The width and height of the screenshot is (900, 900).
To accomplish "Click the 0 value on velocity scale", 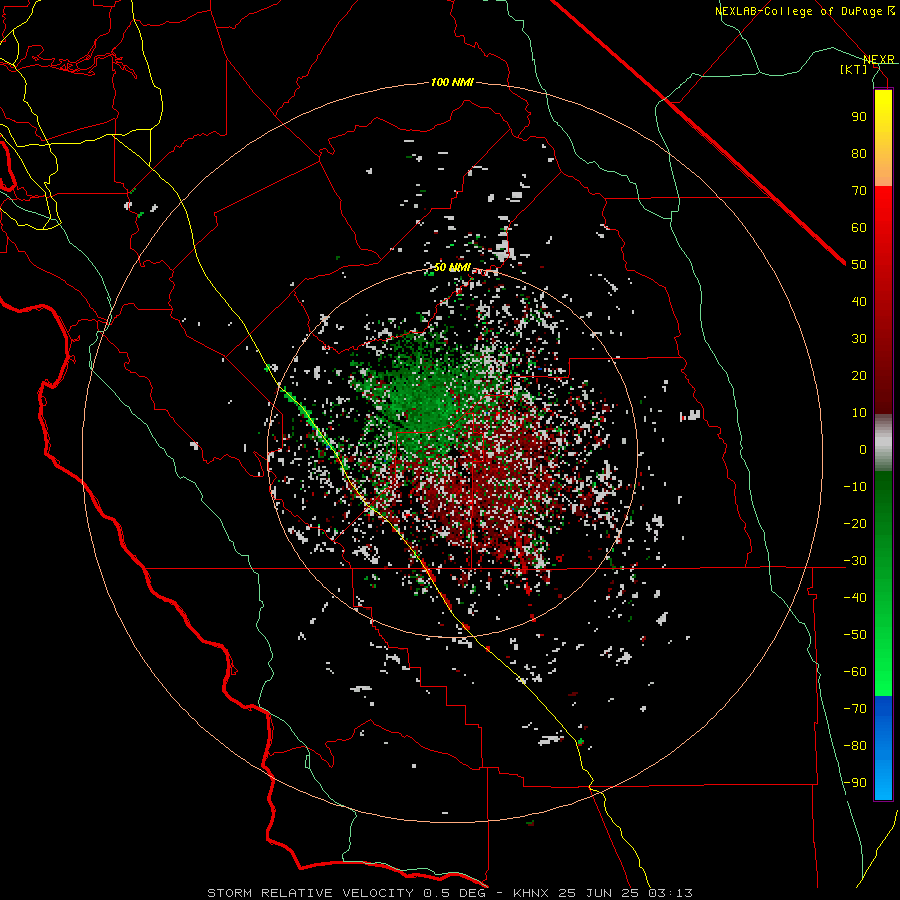I will 863,449.
